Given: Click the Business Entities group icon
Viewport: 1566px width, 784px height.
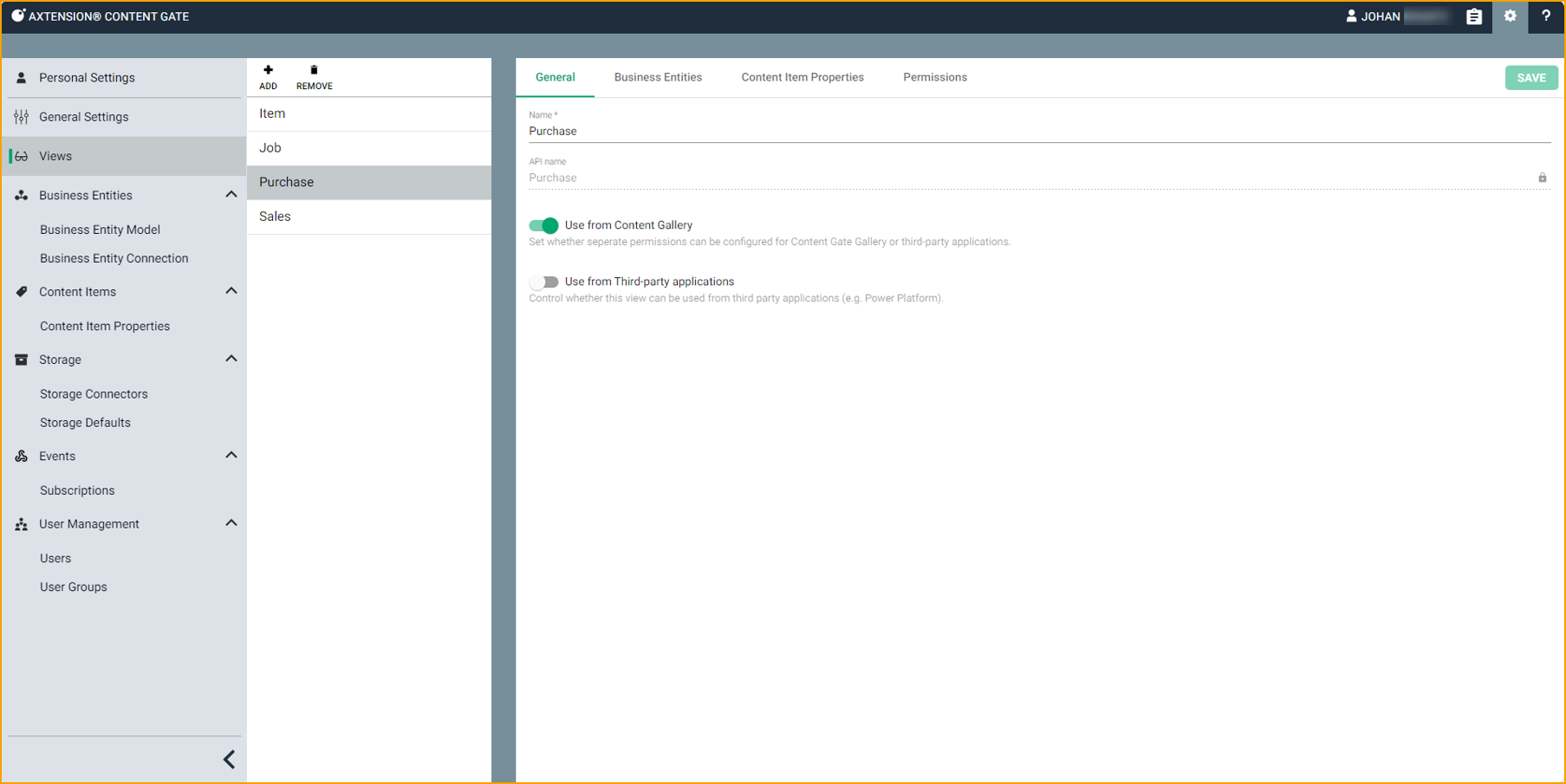Looking at the screenshot, I should tap(22, 196).
